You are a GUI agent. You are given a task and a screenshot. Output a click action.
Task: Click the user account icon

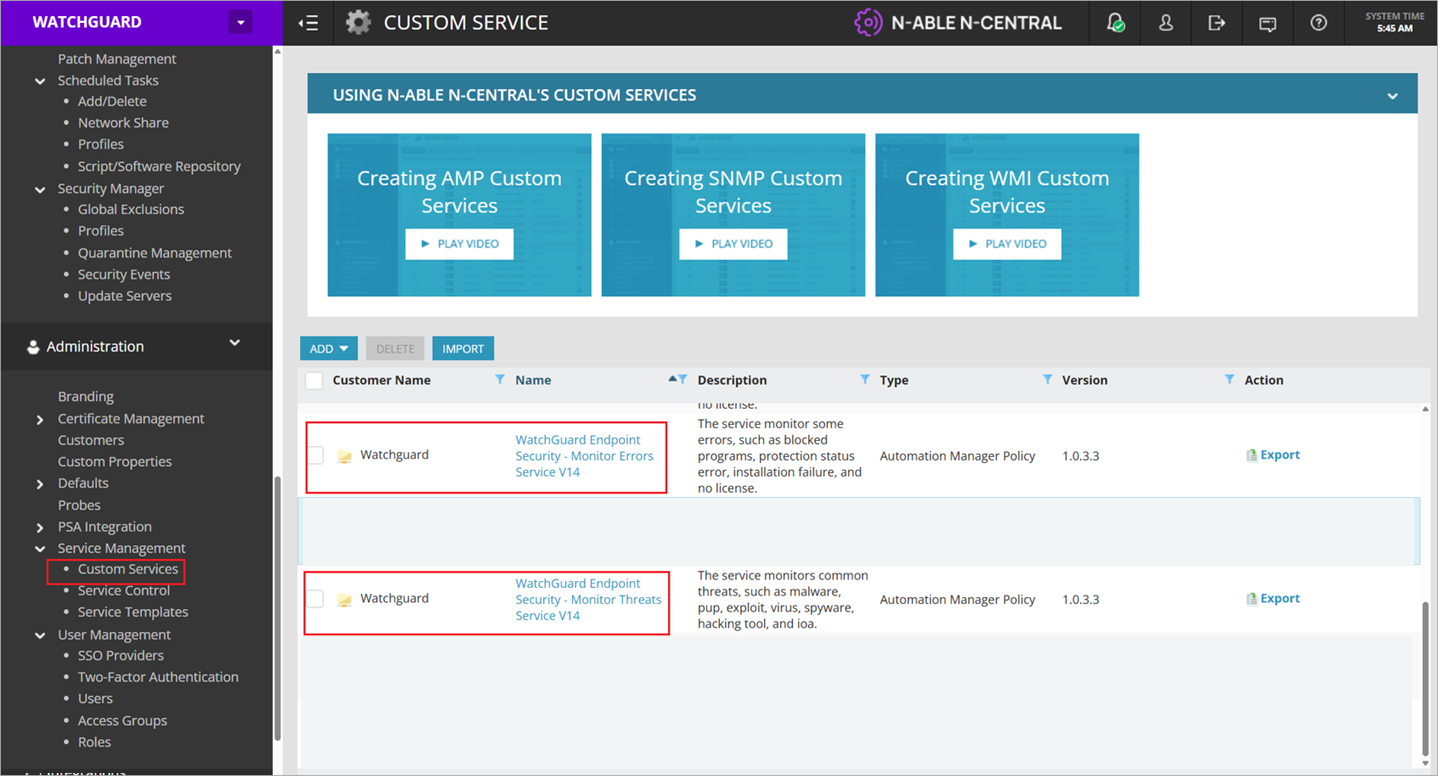(1165, 22)
